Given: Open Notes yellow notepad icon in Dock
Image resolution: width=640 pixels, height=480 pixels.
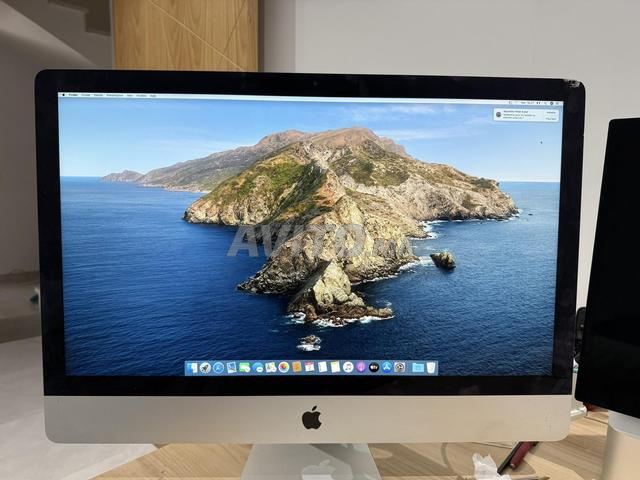Looking at the screenshot, I should point(335,367).
